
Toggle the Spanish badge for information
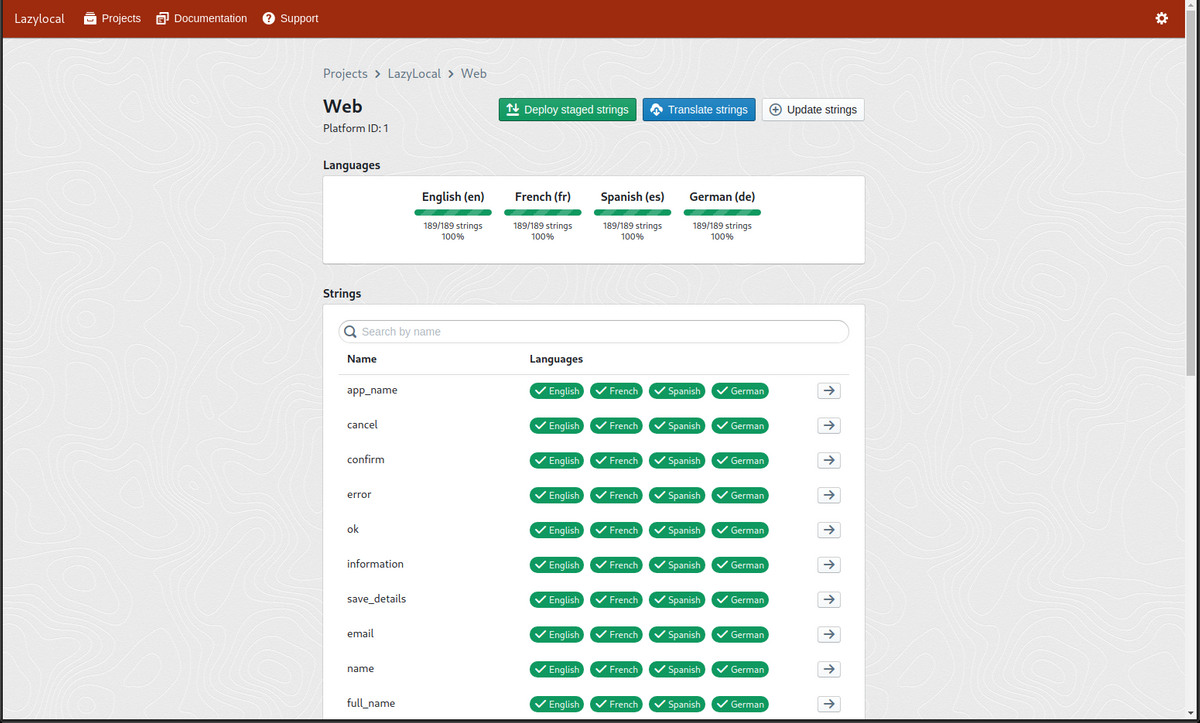(x=677, y=565)
